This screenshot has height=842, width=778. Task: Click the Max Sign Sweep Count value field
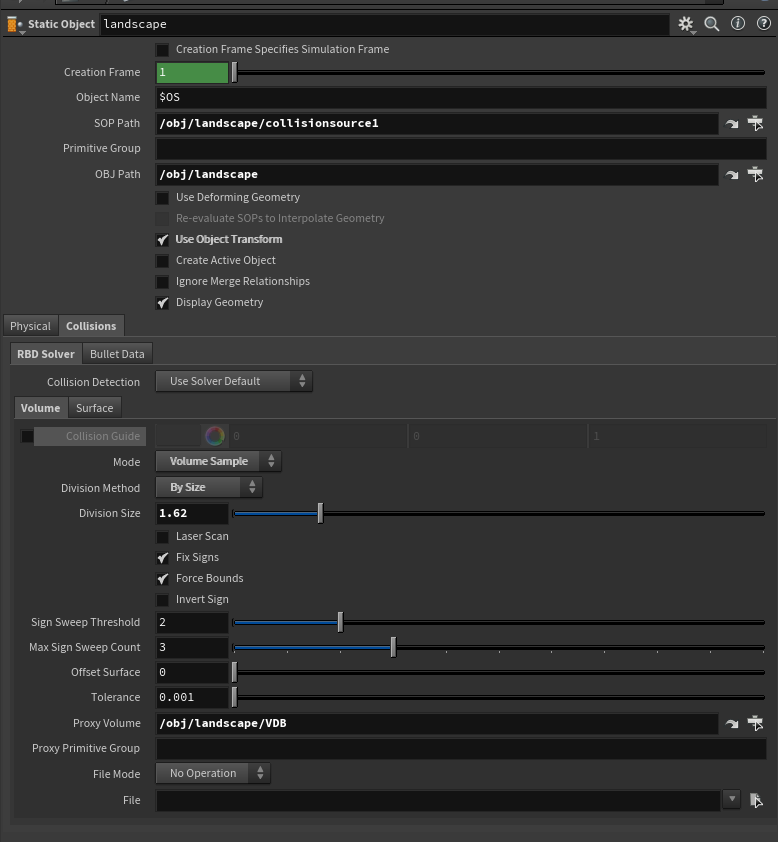pyautogui.click(x=192, y=647)
